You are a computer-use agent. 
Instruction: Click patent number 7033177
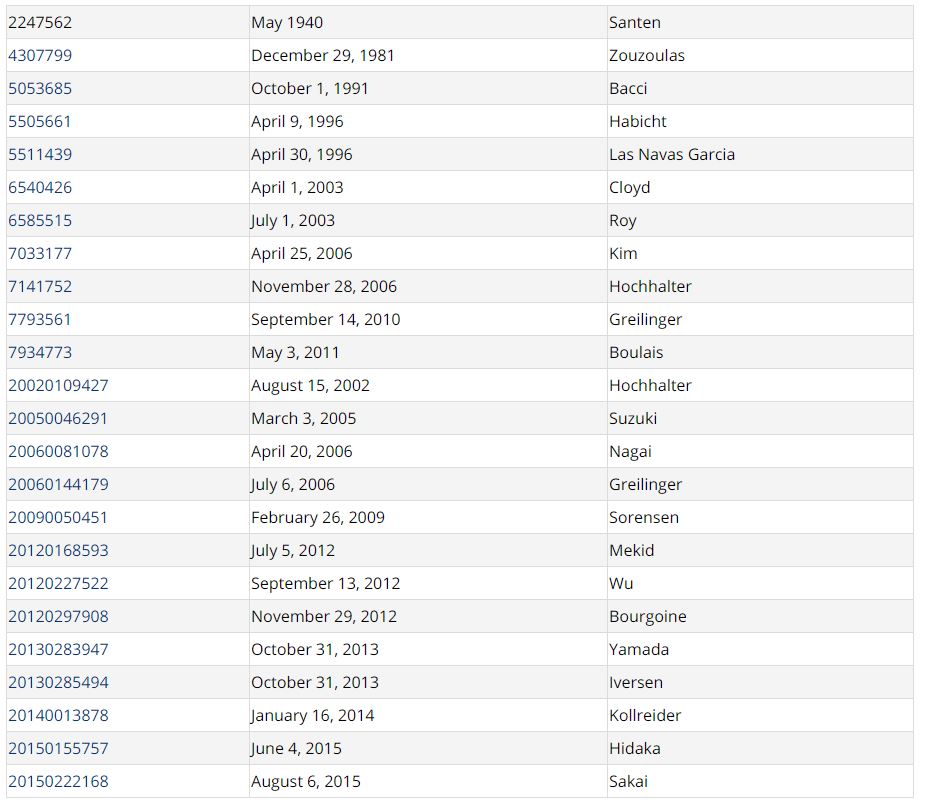click(40, 254)
